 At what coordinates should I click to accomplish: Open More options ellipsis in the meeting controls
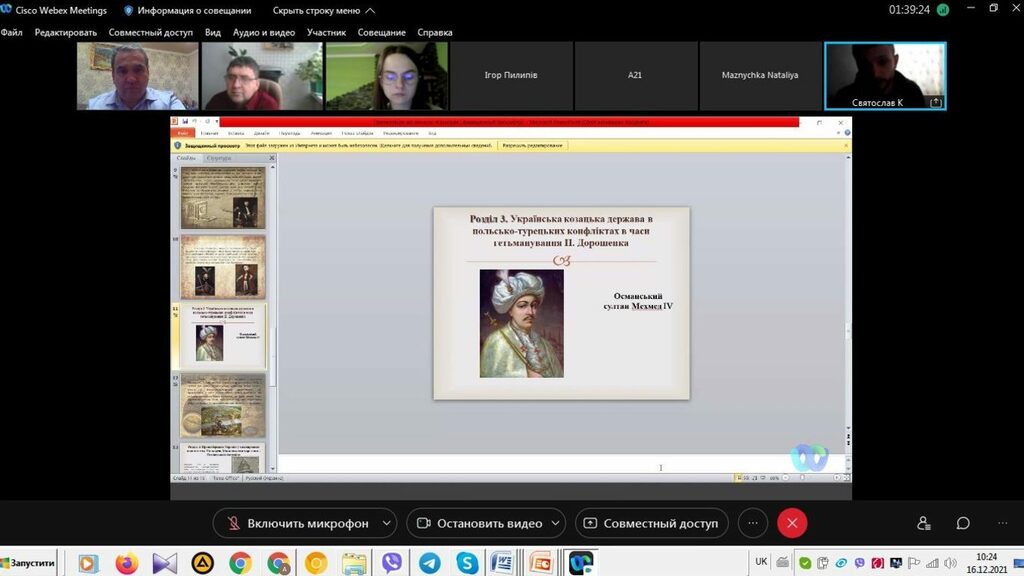tap(753, 523)
